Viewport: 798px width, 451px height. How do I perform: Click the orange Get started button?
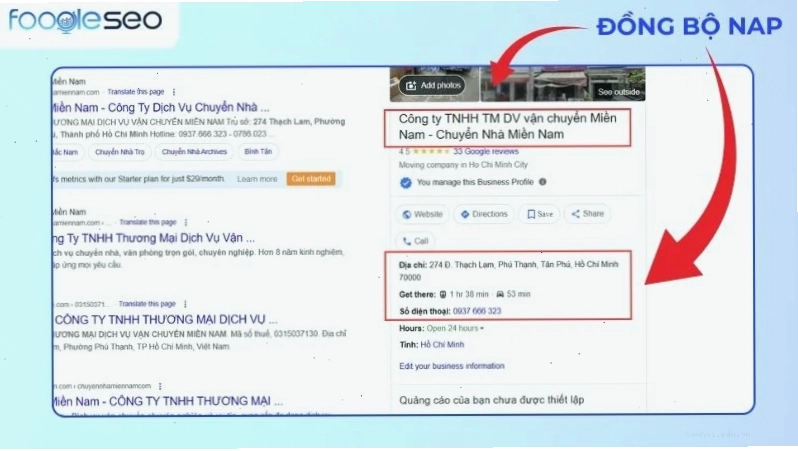click(x=311, y=179)
